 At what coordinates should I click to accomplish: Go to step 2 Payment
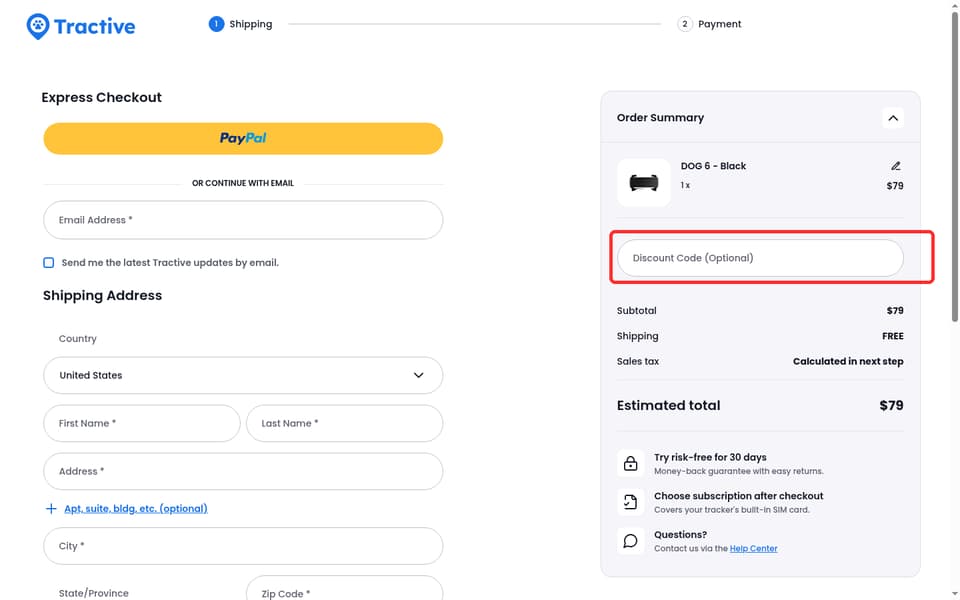click(x=710, y=24)
